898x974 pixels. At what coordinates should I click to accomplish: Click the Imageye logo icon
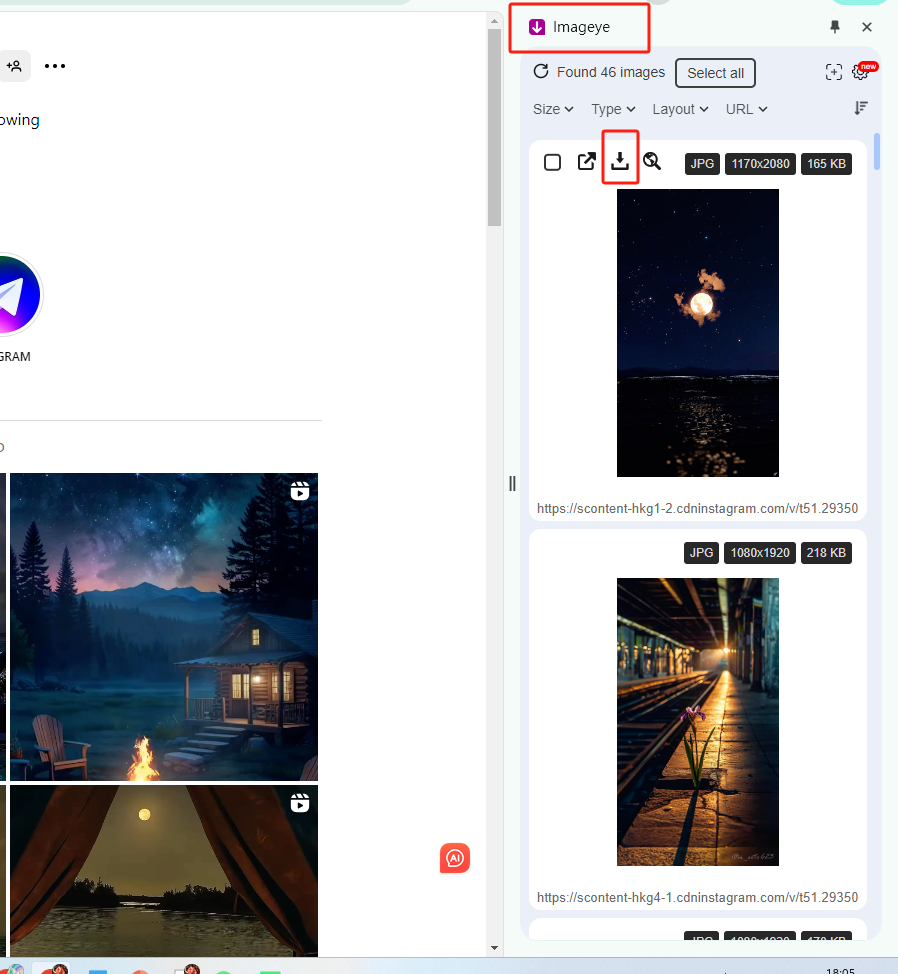click(x=537, y=27)
